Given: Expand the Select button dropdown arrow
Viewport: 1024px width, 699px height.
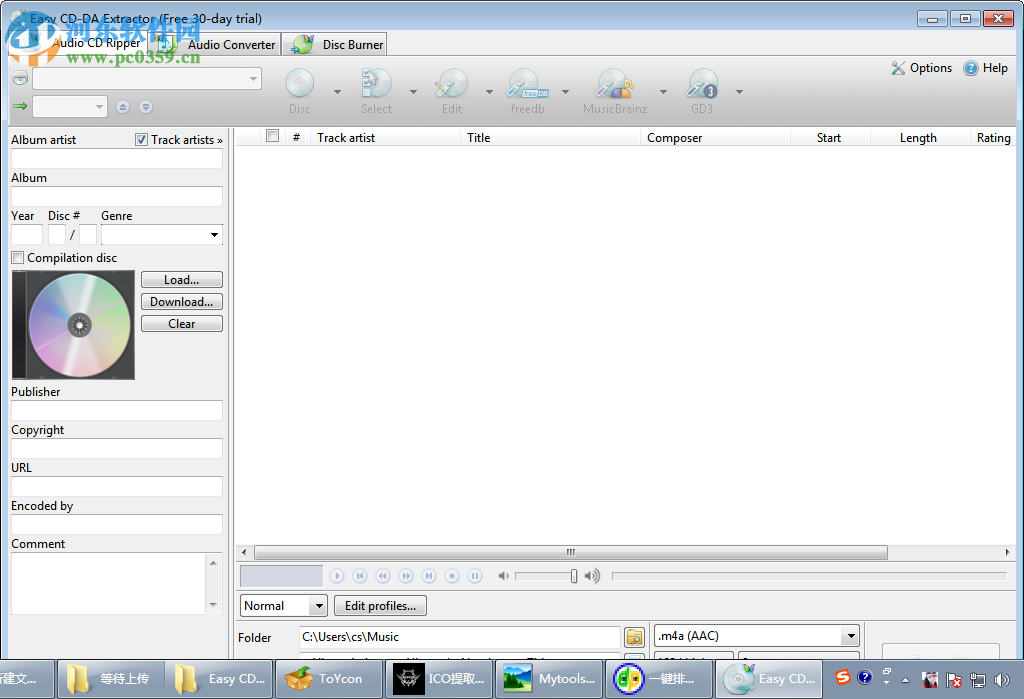Looking at the screenshot, I should 413,91.
